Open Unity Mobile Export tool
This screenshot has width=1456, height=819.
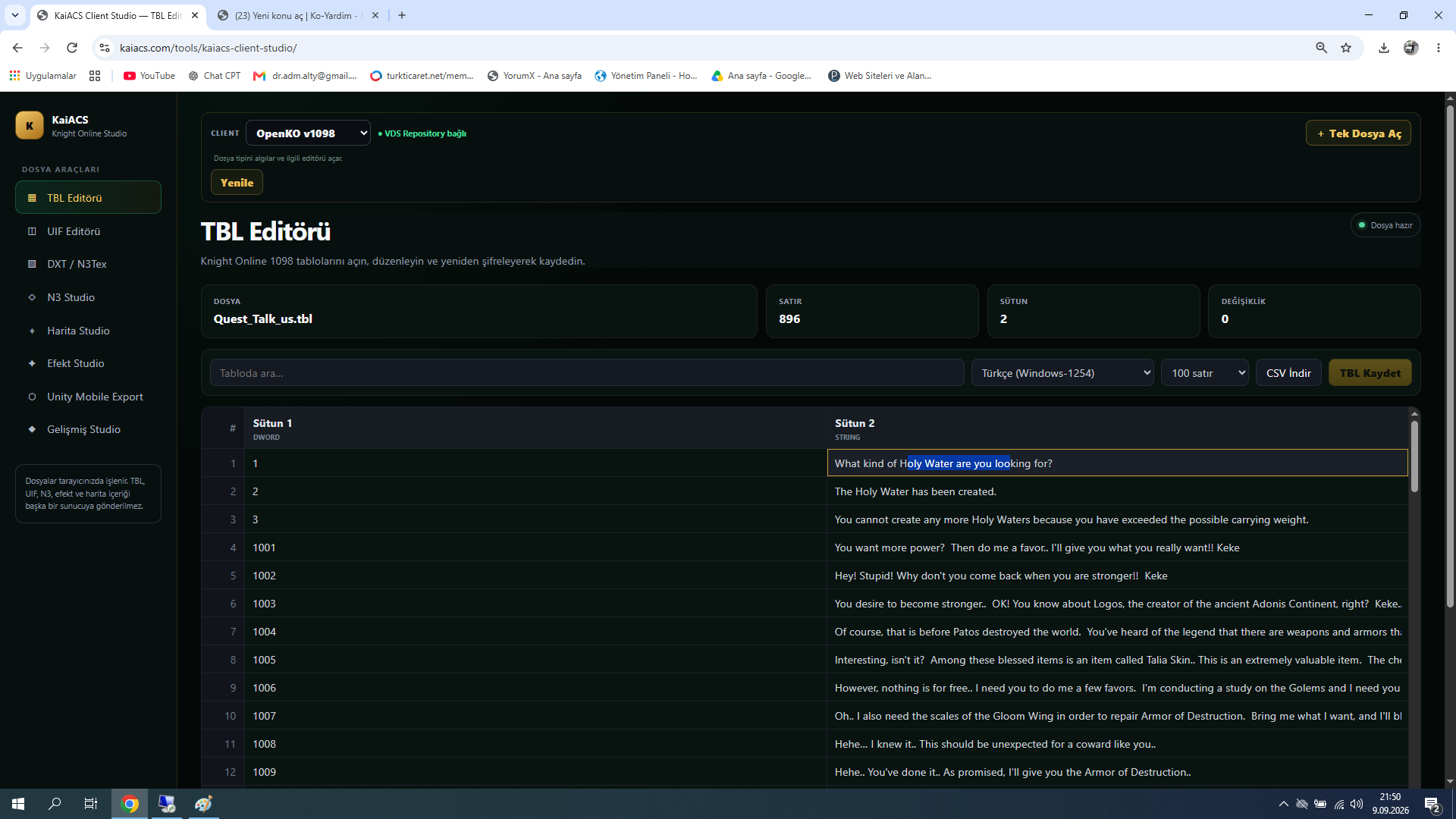point(88,397)
